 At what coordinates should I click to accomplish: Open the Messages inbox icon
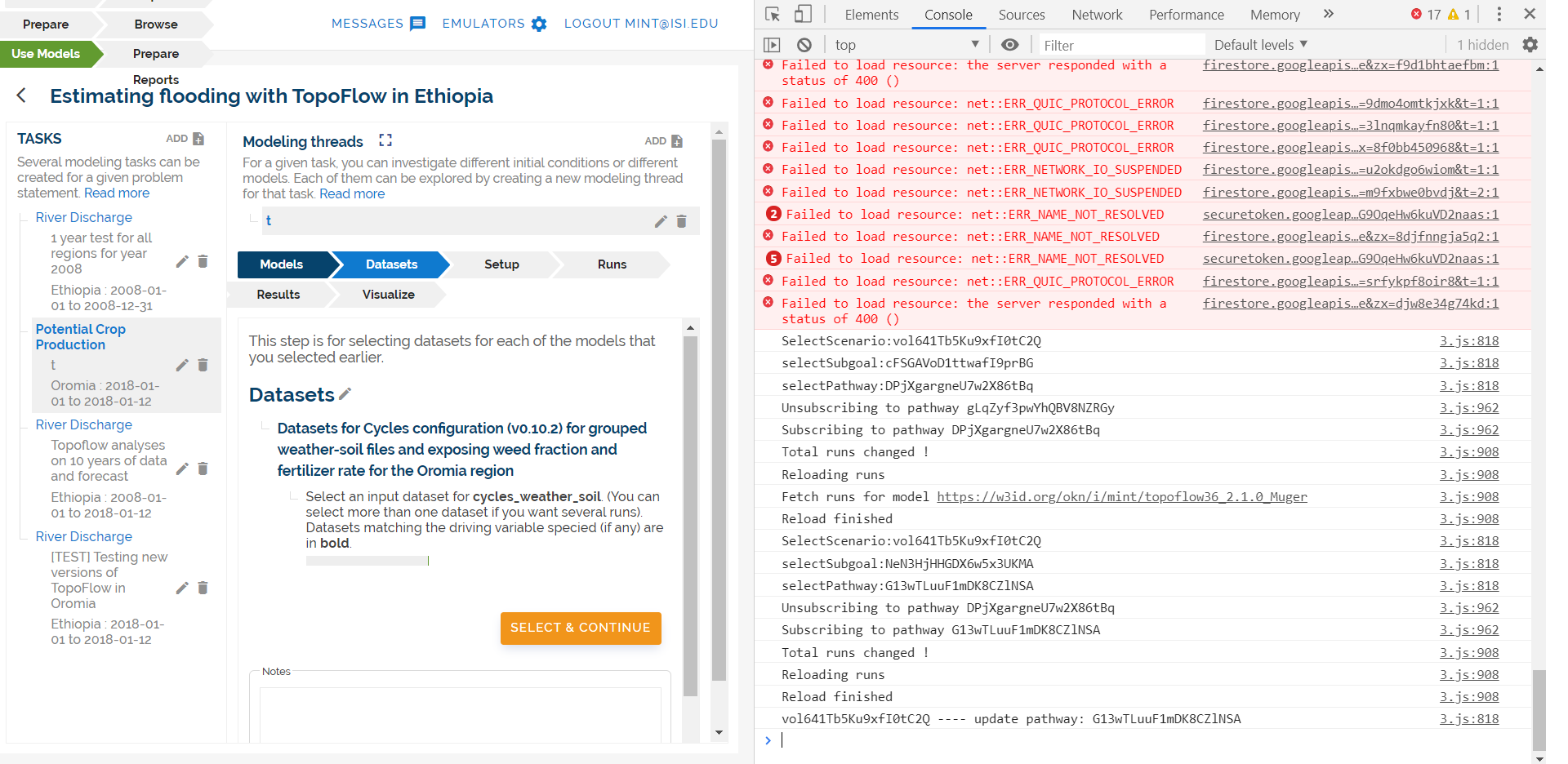(417, 23)
